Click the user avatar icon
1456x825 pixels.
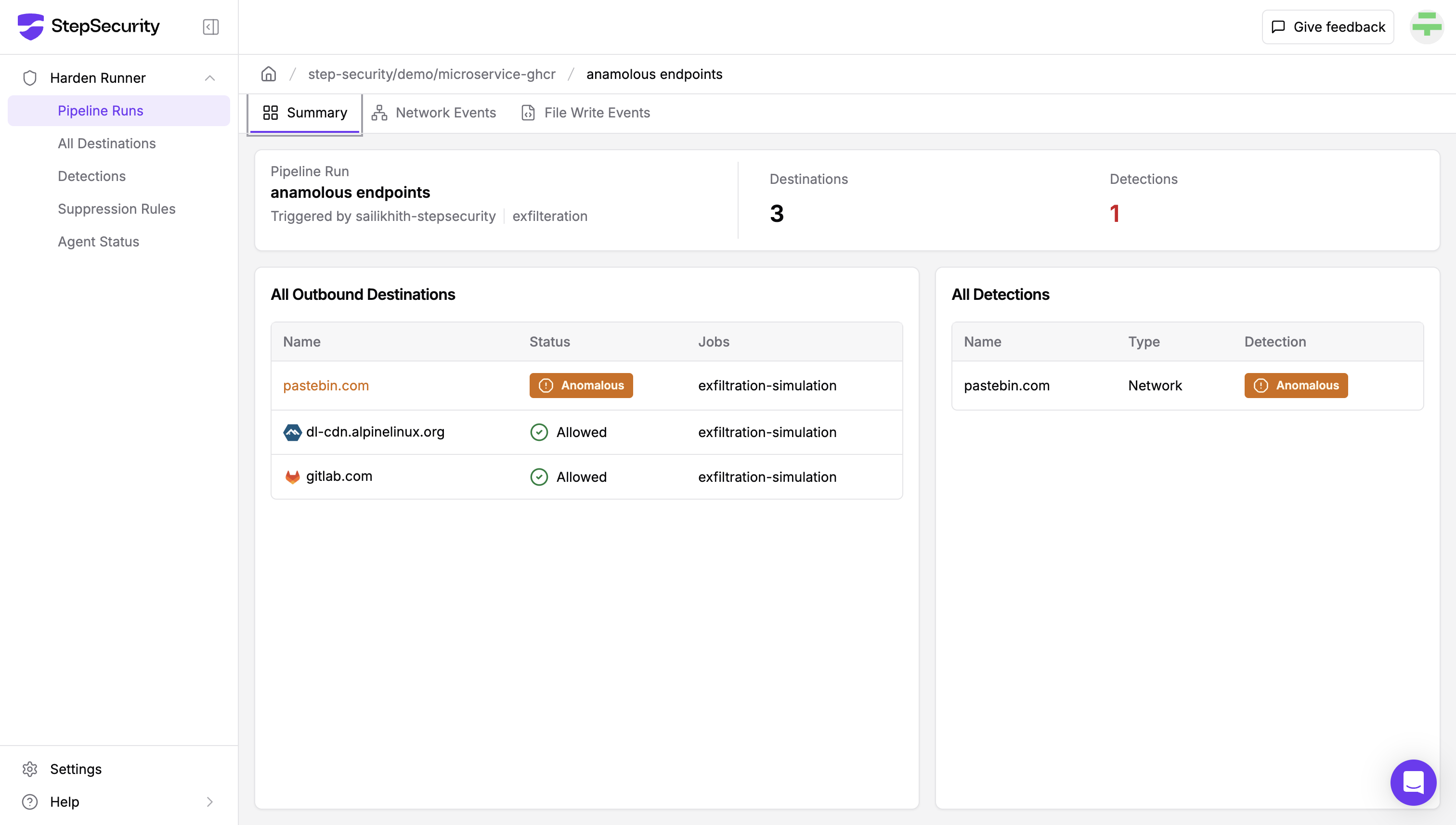point(1426,26)
